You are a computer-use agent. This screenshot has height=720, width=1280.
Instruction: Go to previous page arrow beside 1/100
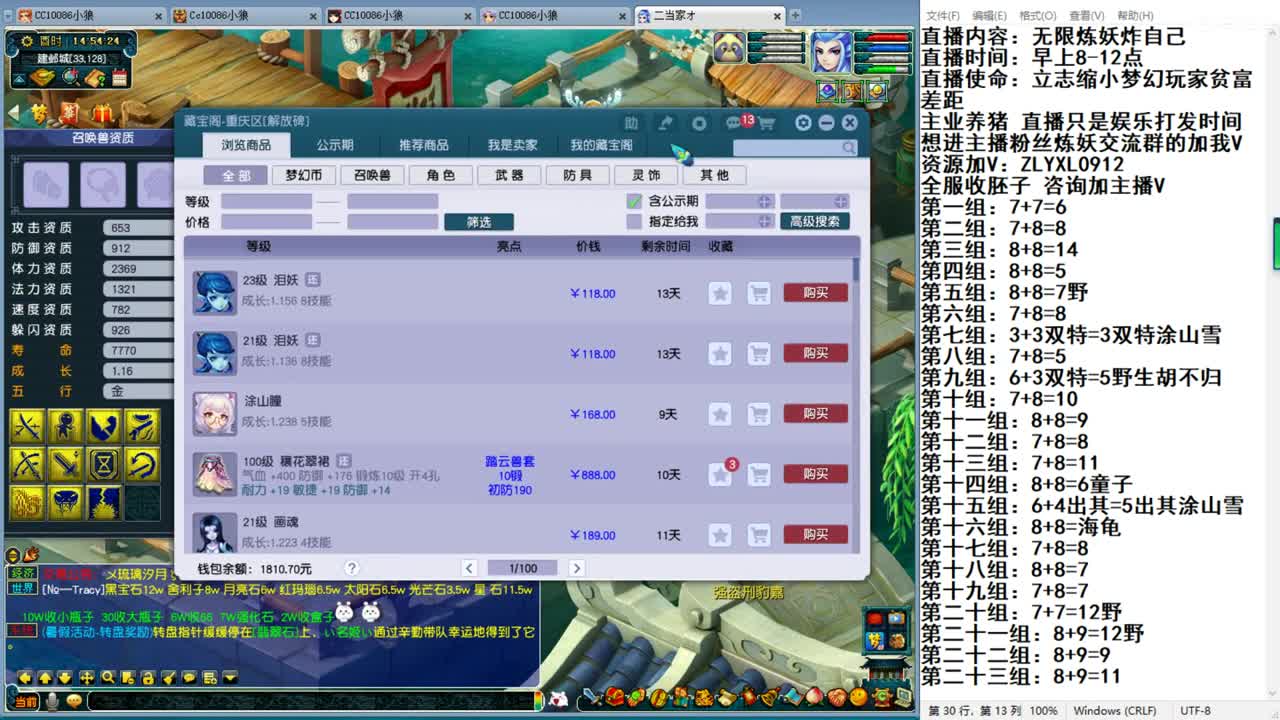(x=469, y=568)
